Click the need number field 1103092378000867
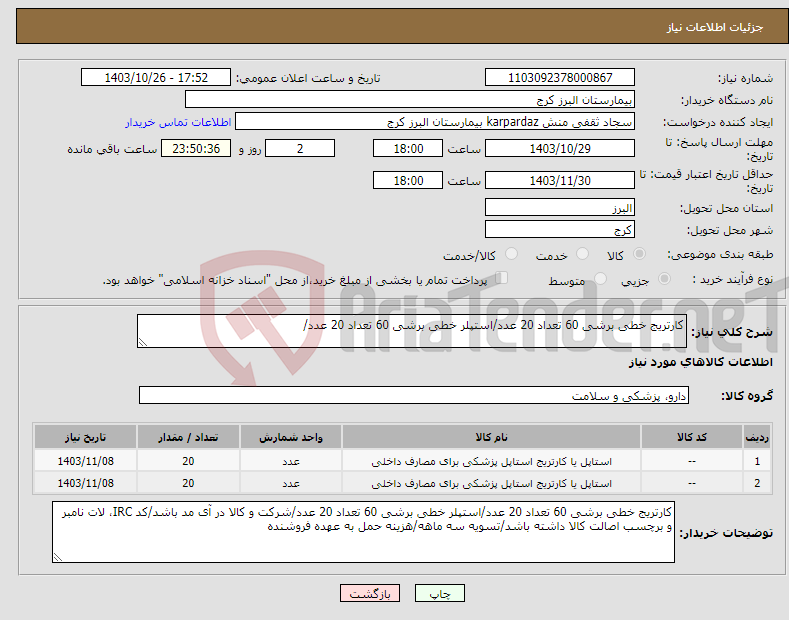 click(560, 78)
